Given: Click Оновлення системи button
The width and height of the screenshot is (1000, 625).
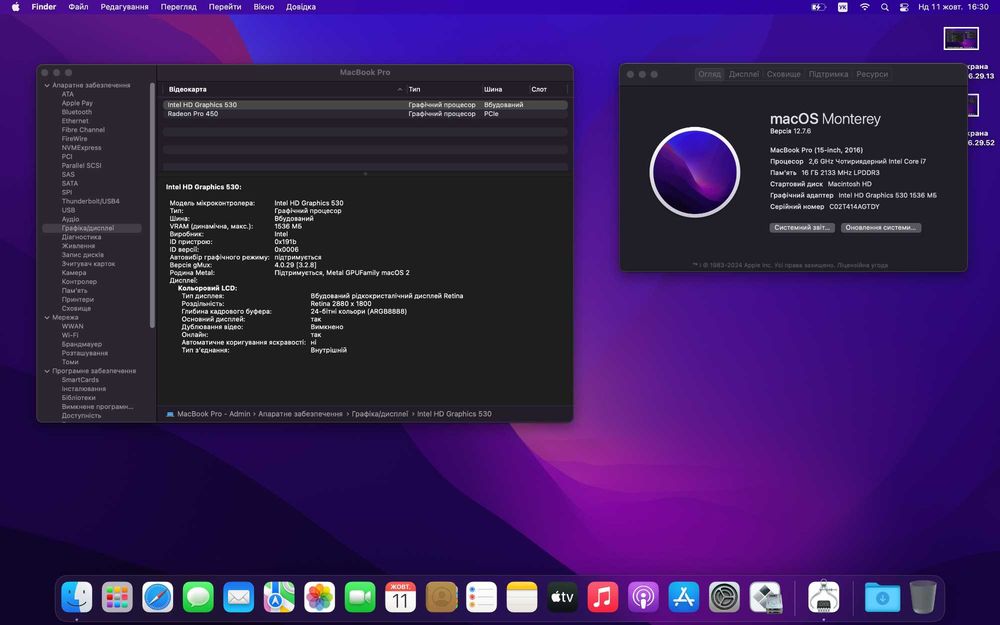Looking at the screenshot, I should click(881, 228).
